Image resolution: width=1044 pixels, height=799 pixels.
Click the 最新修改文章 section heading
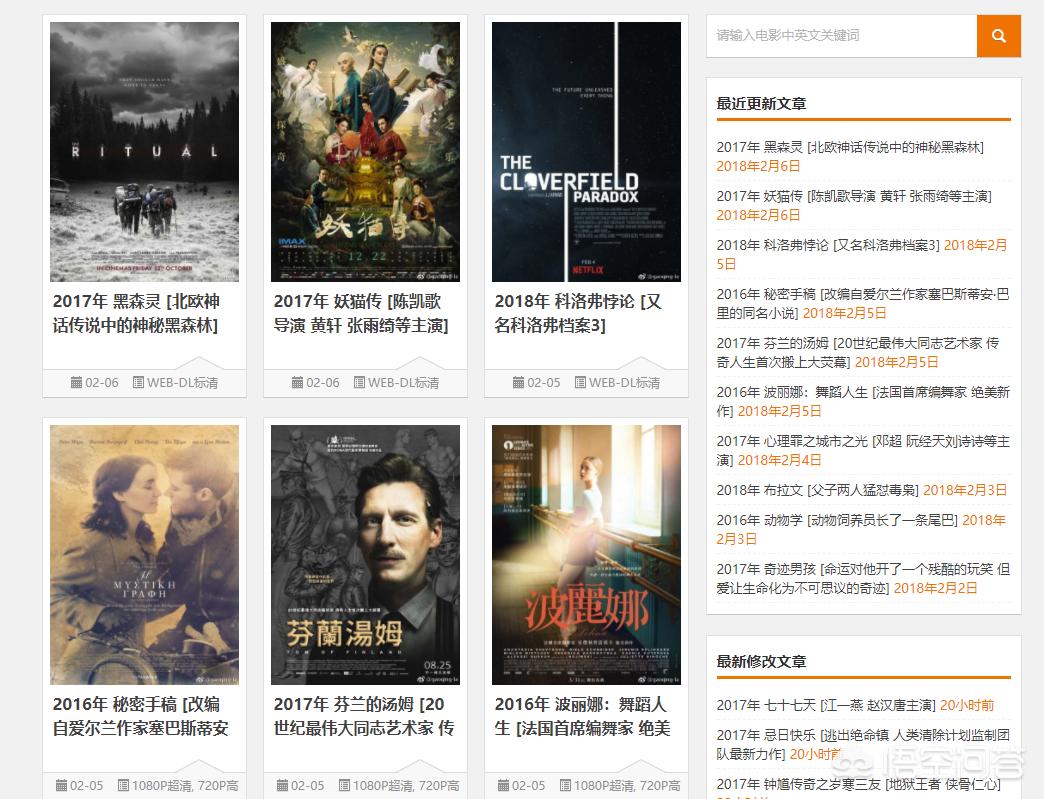761,662
